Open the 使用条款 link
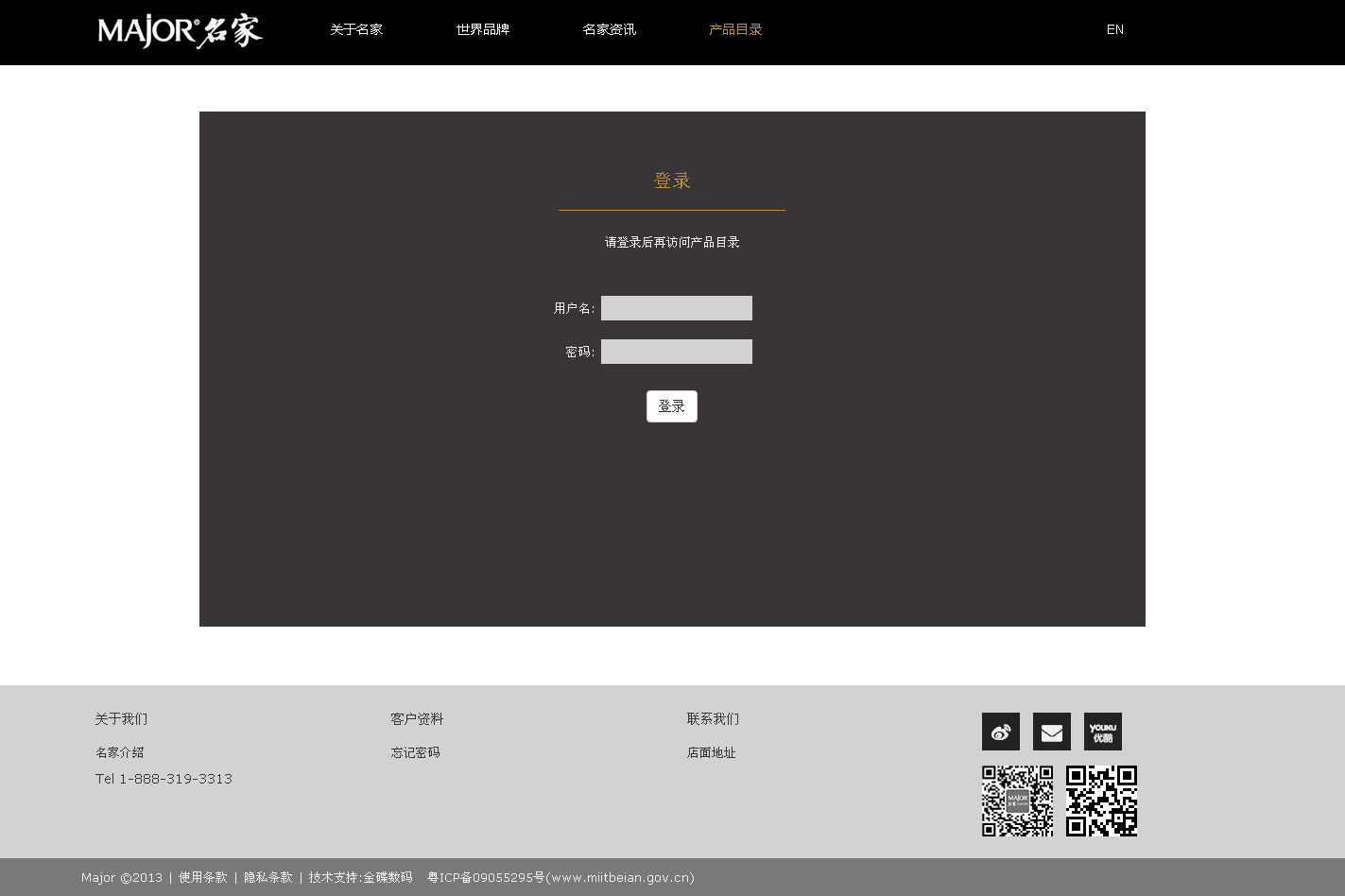Image resolution: width=1345 pixels, height=896 pixels. point(203,878)
